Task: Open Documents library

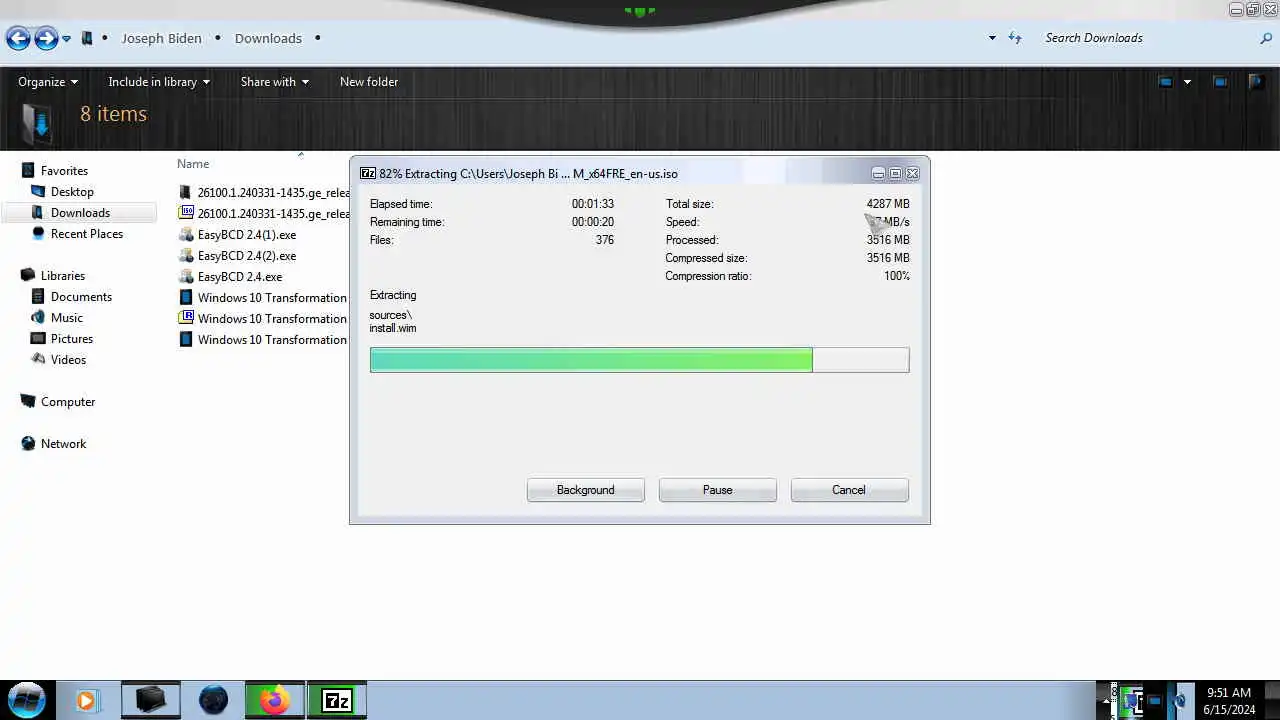Action: (81, 297)
